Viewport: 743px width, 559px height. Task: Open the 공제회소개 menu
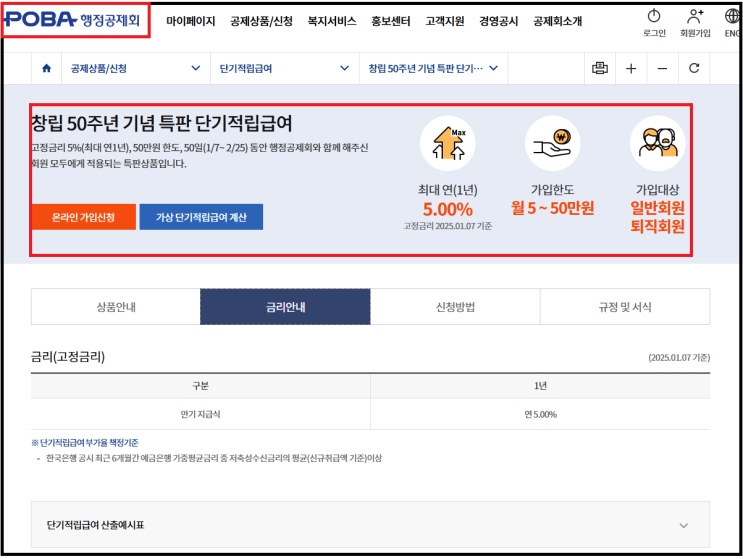(557, 21)
